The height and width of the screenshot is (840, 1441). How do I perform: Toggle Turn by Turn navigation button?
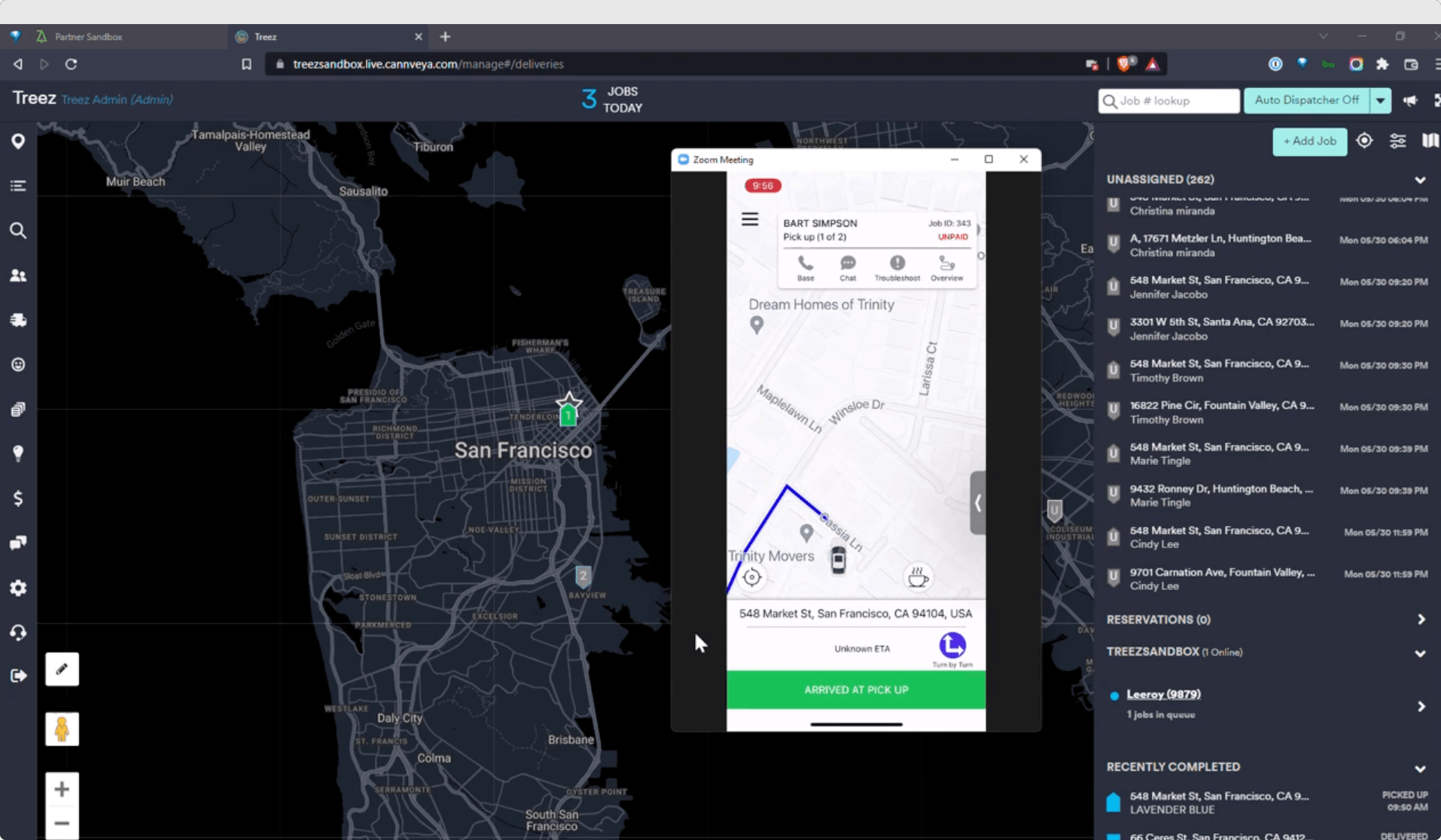(952, 650)
